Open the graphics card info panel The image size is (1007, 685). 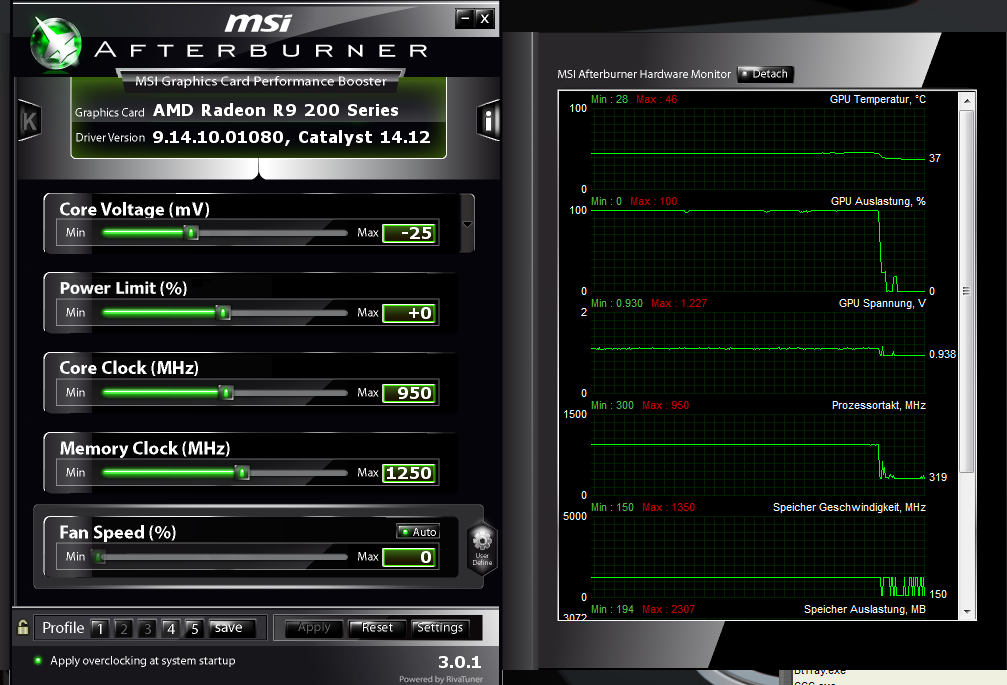tap(488, 120)
